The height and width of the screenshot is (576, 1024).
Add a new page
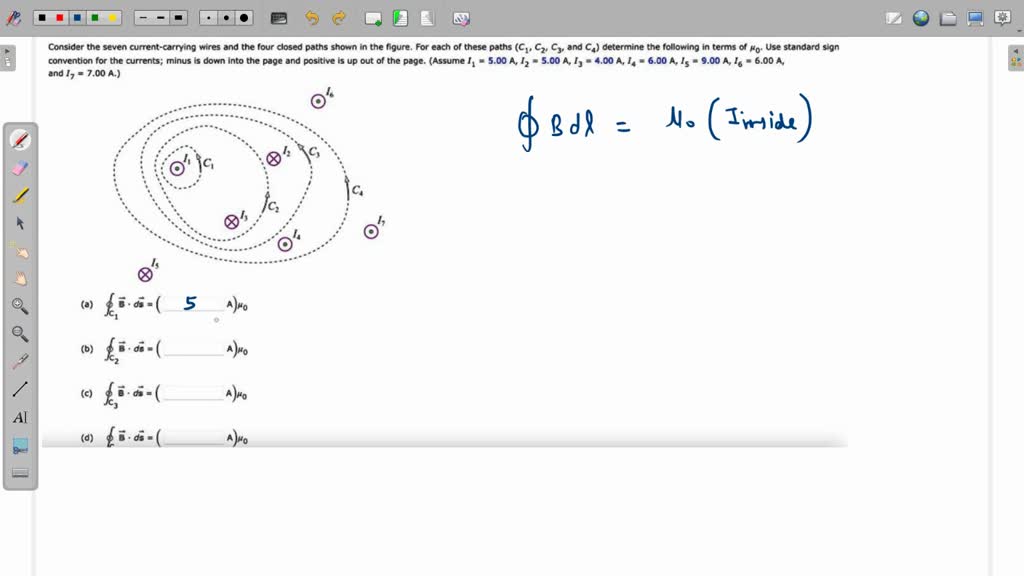tap(373, 18)
